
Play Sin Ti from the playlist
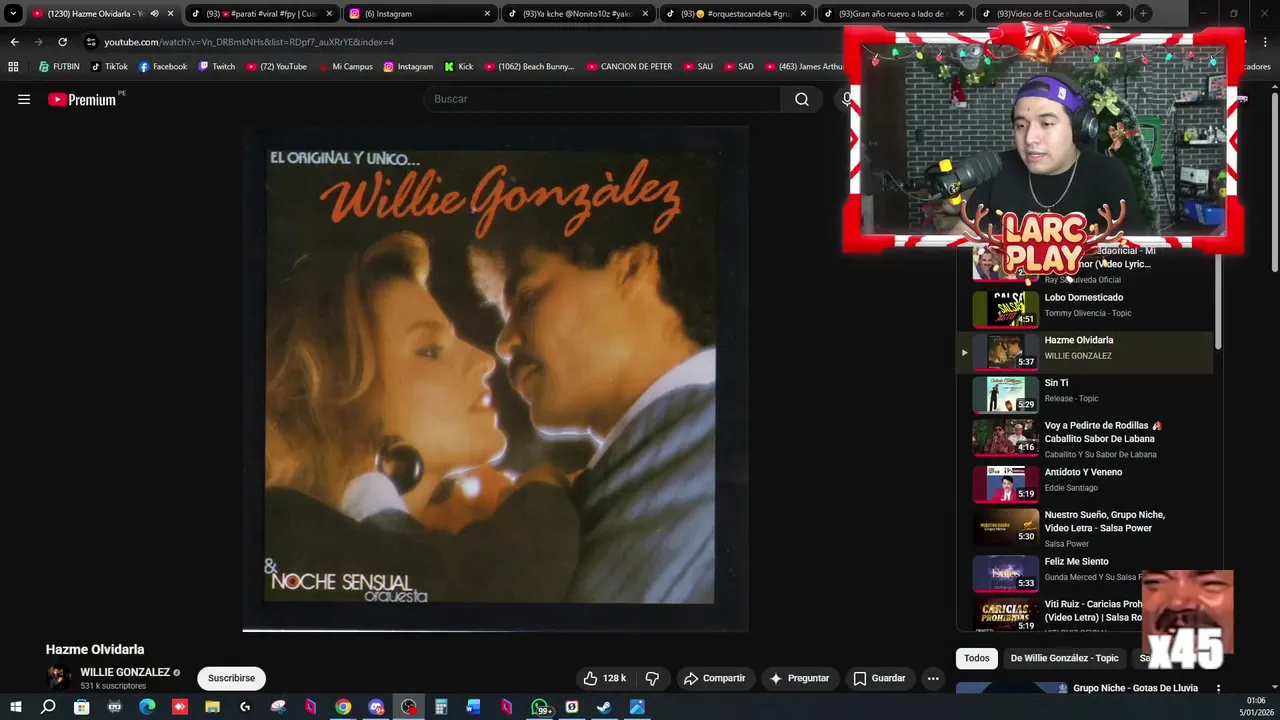[1093, 394]
